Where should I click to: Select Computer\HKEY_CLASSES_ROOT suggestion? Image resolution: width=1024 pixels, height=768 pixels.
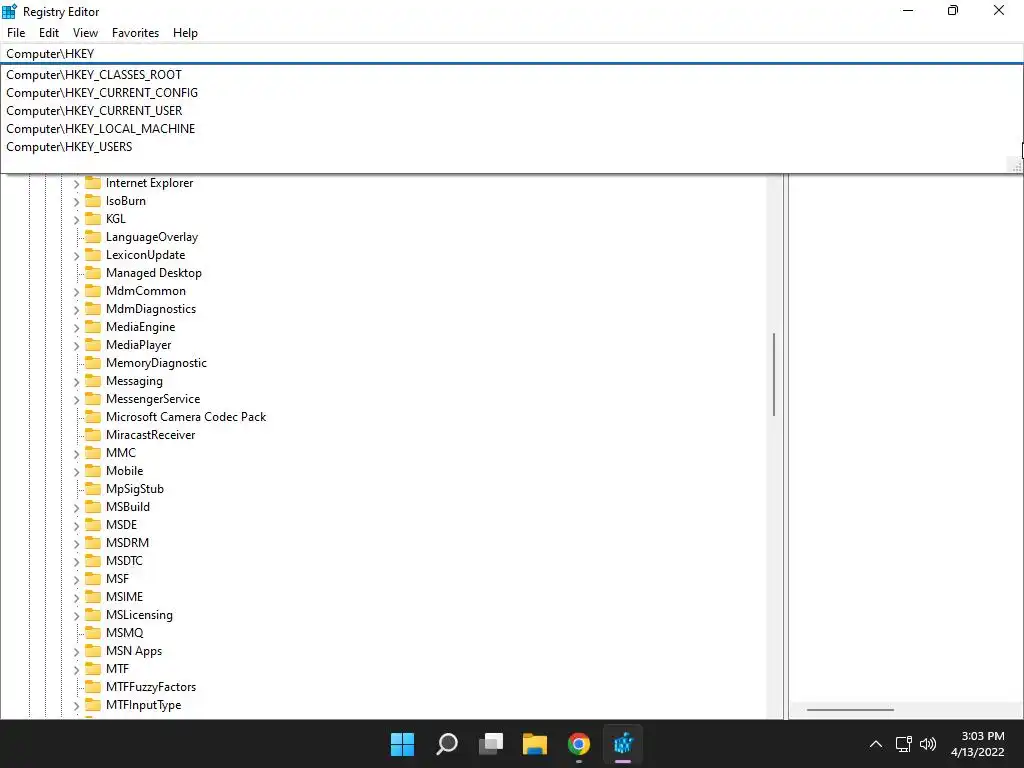pos(512,74)
